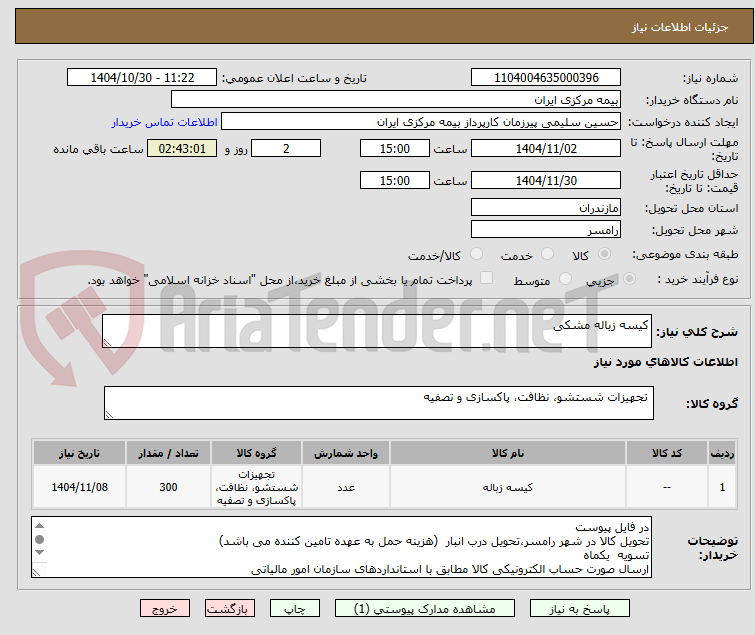Click the resize handle of buyer notes box
The image size is (755, 635).
point(37,572)
